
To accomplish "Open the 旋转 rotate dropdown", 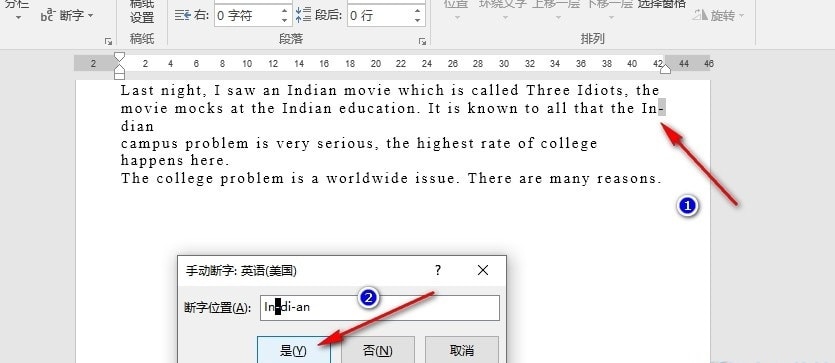I will pos(719,15).
